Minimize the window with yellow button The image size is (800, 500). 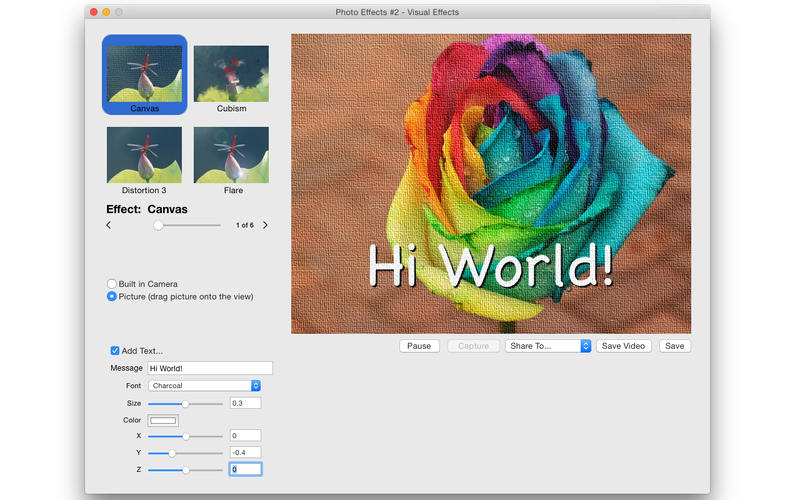tap(106, 12)
